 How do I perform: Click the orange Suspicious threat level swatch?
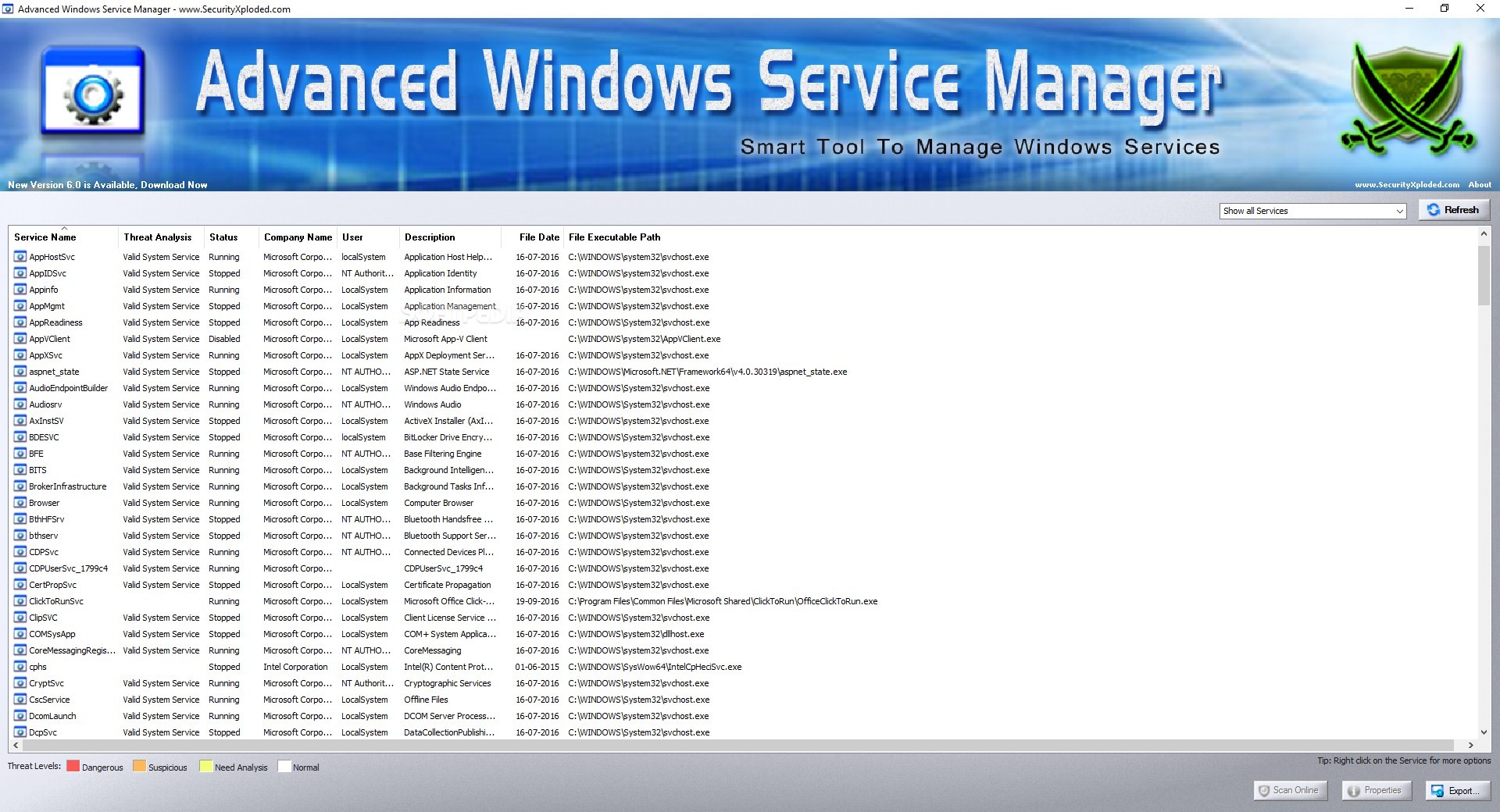click(139, 766)
